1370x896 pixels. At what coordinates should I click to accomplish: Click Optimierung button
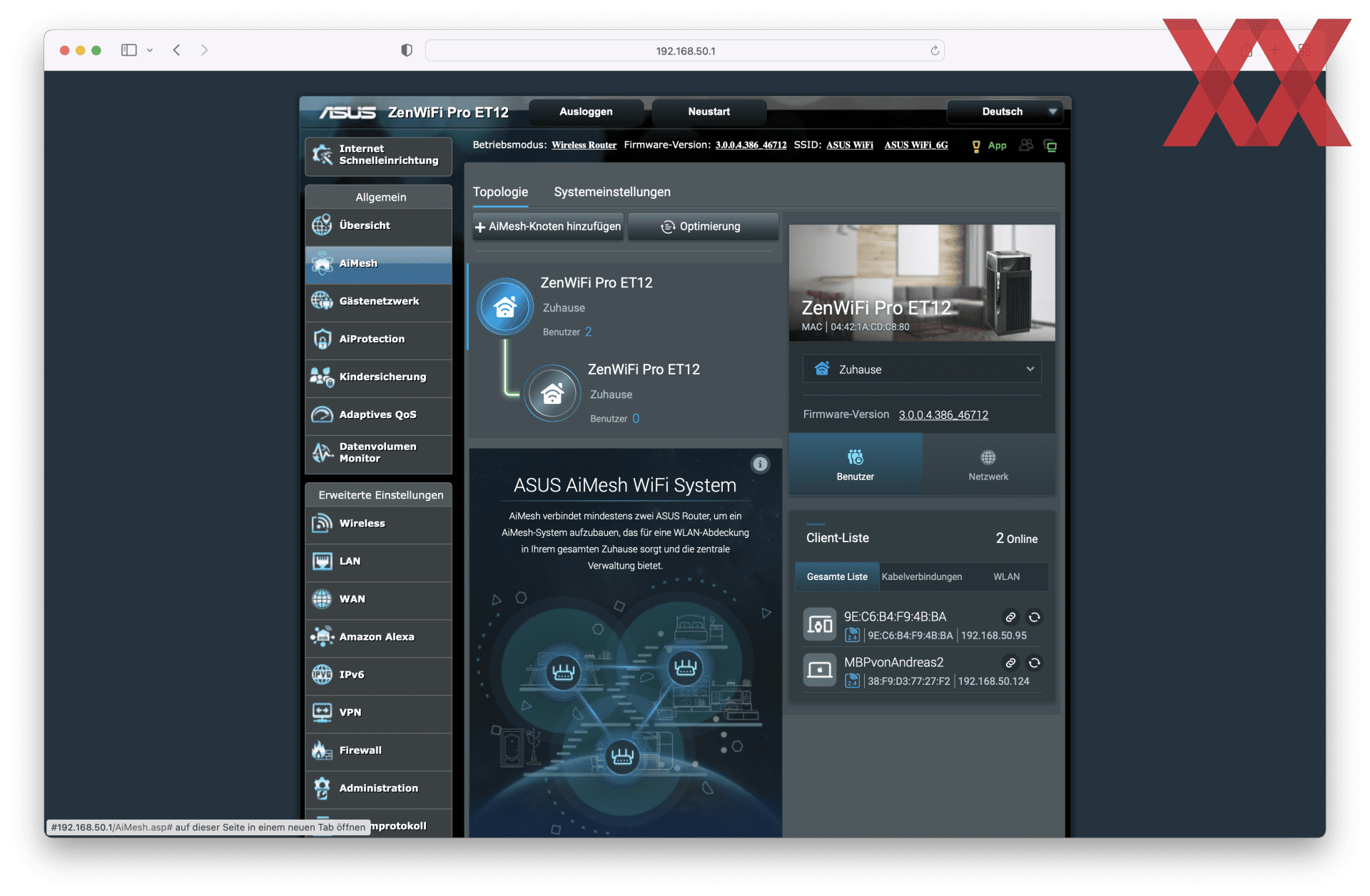[703, 227]
